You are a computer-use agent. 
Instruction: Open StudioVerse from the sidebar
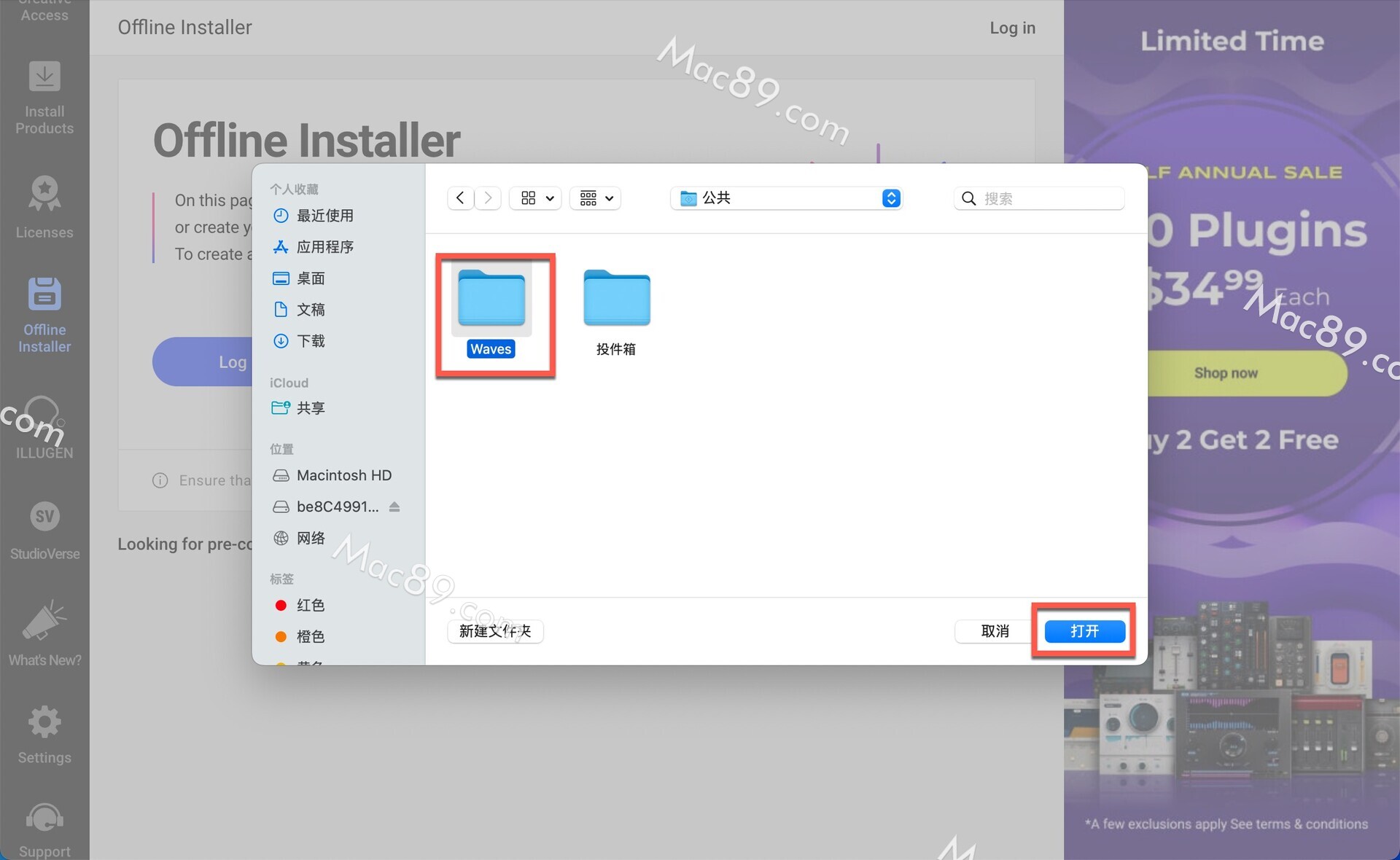44,517
